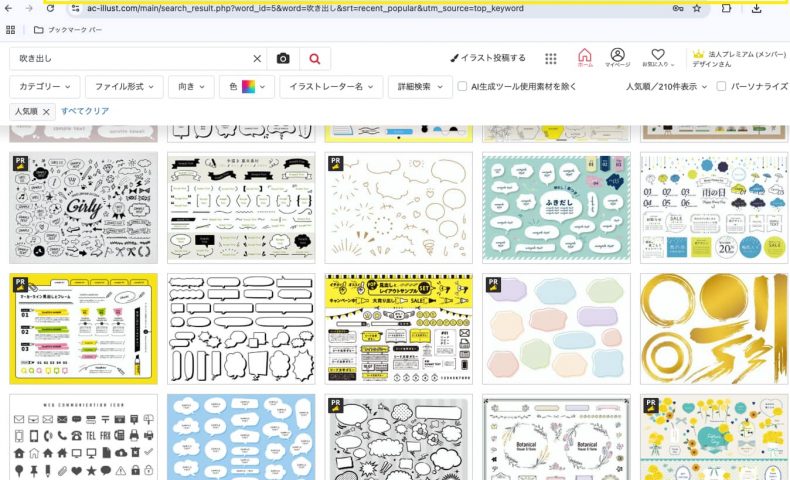790x480 pixels.
Task: Open the browser downloads icon
Action: [756, 8]
